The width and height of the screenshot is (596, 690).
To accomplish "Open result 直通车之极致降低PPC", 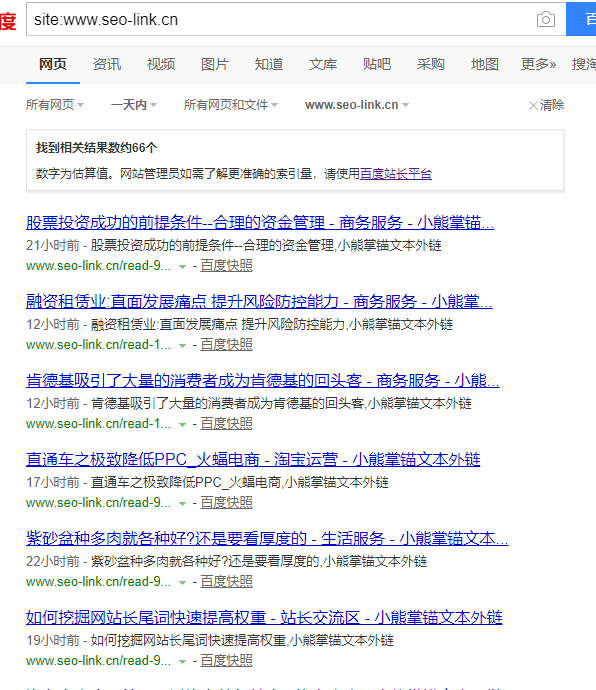I will point(253,459).
